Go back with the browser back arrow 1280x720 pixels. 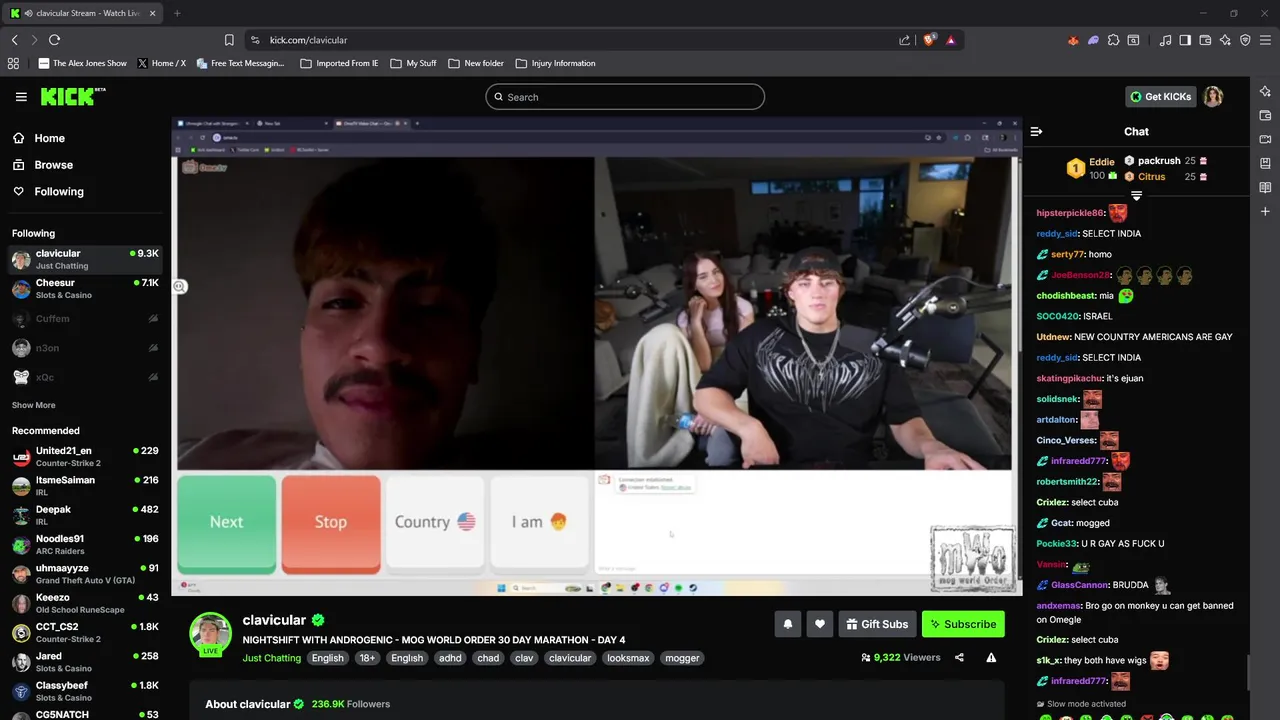point(15,40)
